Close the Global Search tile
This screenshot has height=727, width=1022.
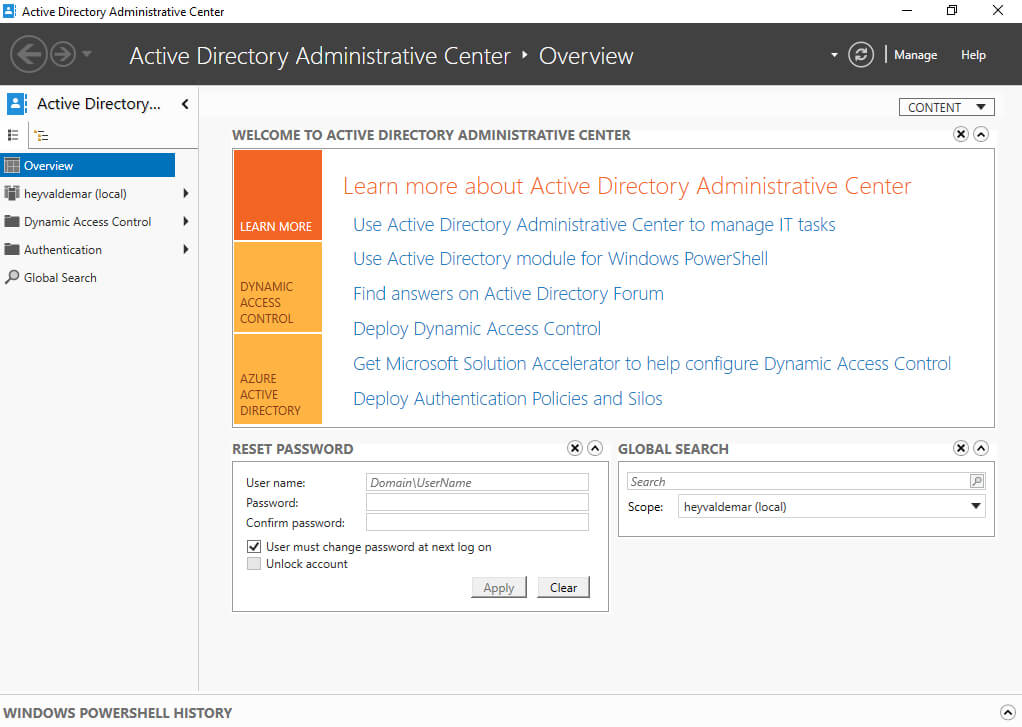[961, 448]
